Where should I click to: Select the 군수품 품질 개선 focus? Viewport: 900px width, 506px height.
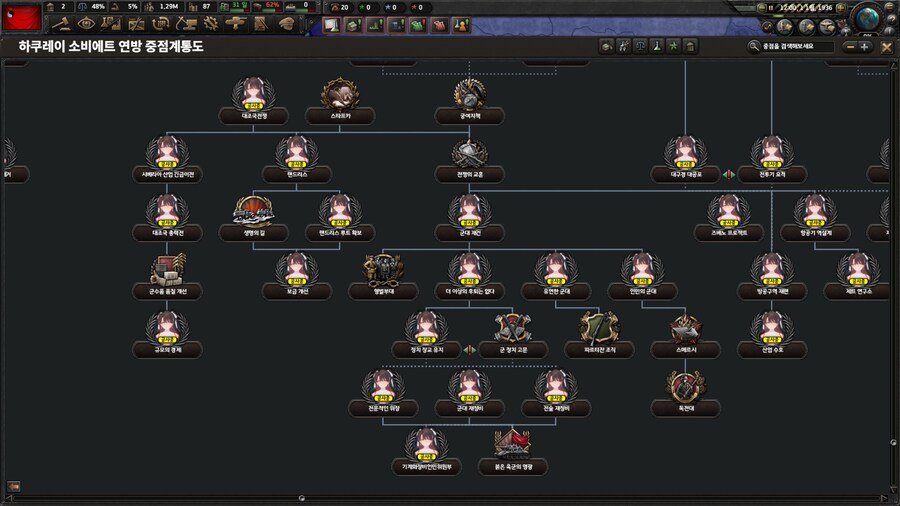click(x=167, y=271)
